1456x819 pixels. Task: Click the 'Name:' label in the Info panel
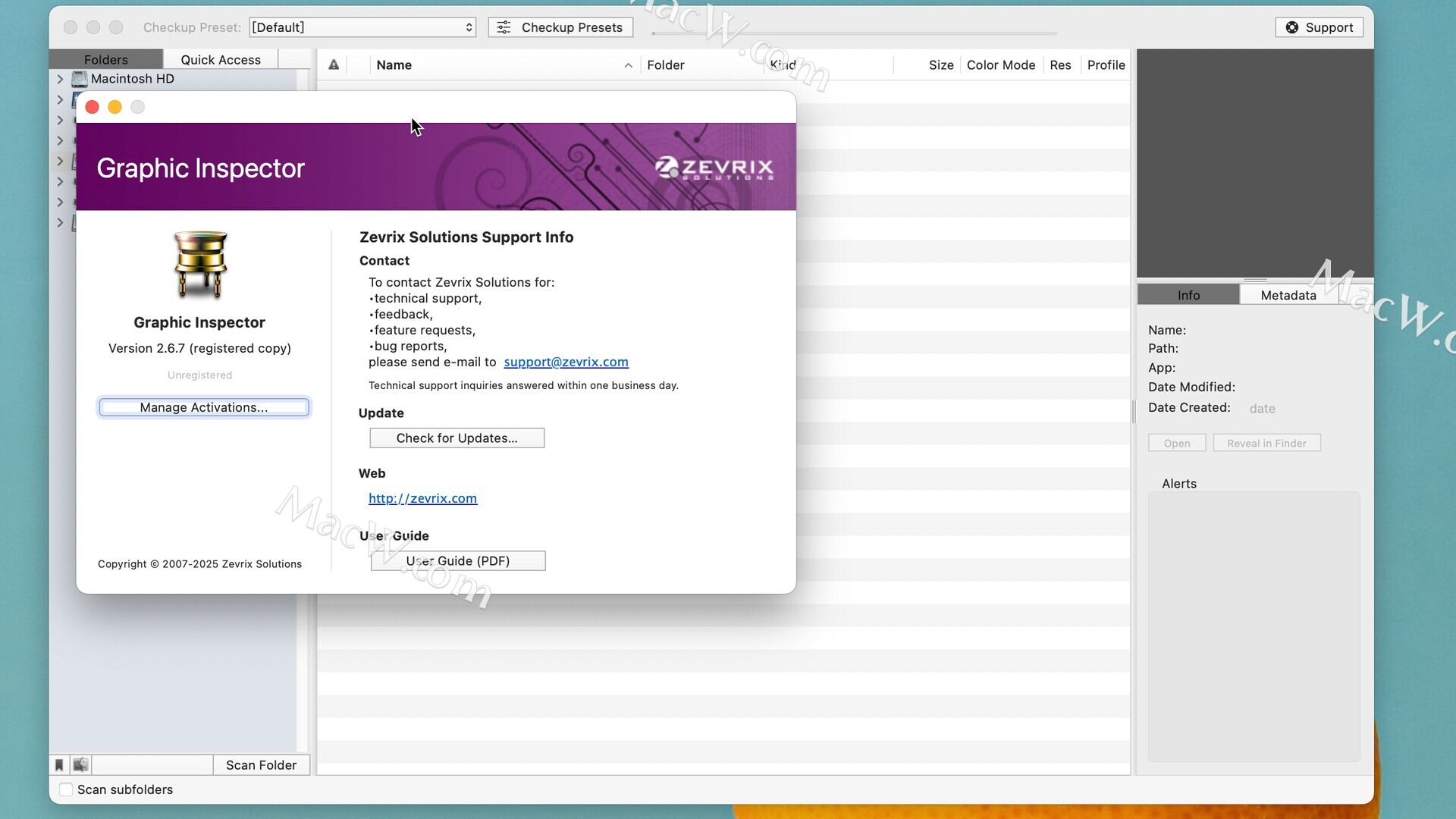click(1167, 330)
